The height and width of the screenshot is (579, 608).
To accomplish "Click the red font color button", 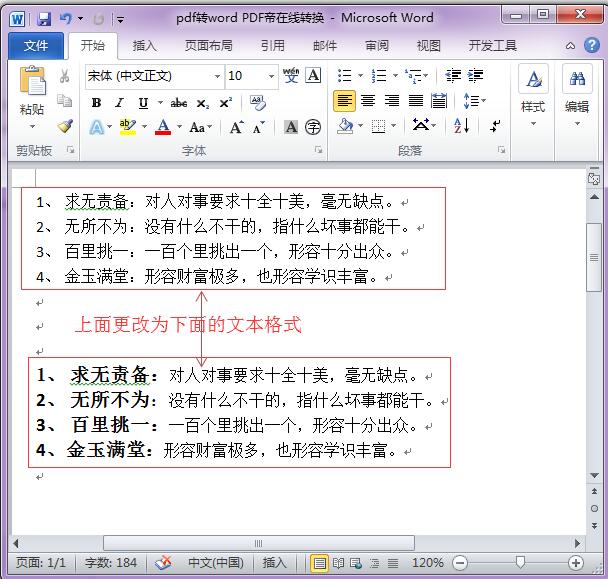I will point(163,127).
